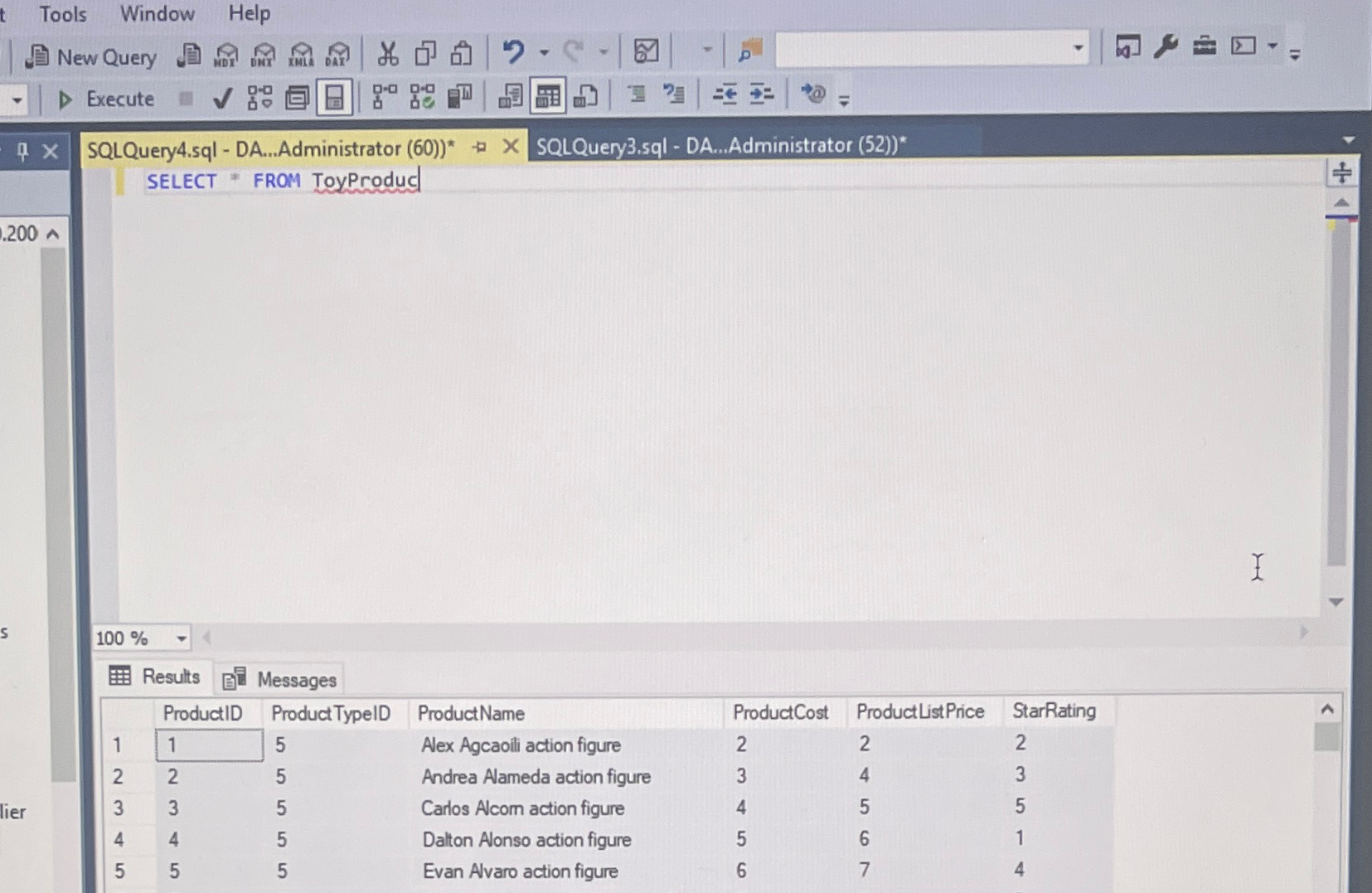This screenshot has height=893, width=1372.
Task: Open the undo history dropdown arrow
Action: tap(545, 52)
